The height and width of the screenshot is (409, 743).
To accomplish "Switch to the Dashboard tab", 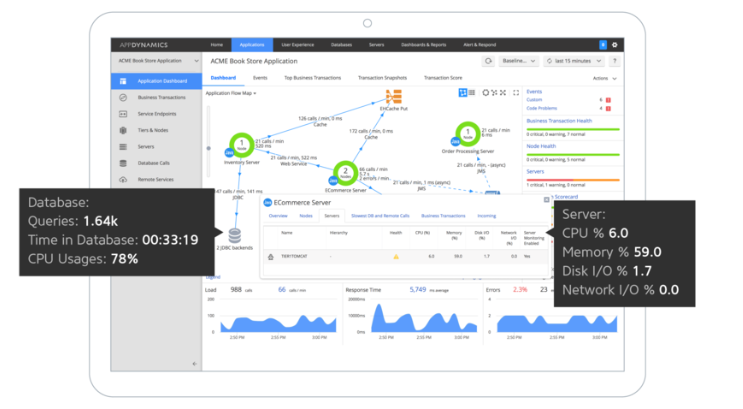I will click(223, 78).
